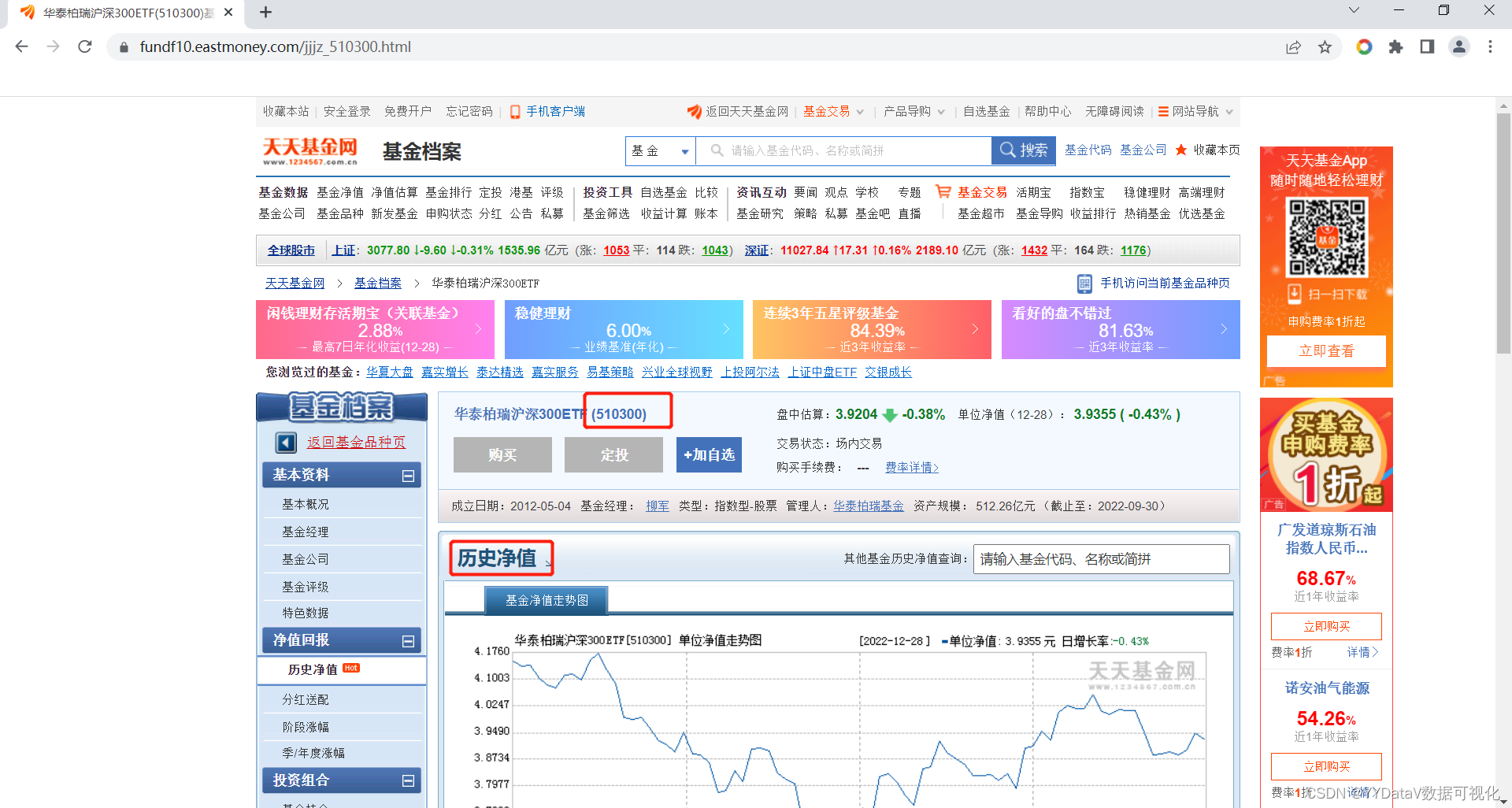The height and width of the screenshot is (808, 1512).
Task: Click the 稳健理财 6.00% banner
Action: coord(624,329)
